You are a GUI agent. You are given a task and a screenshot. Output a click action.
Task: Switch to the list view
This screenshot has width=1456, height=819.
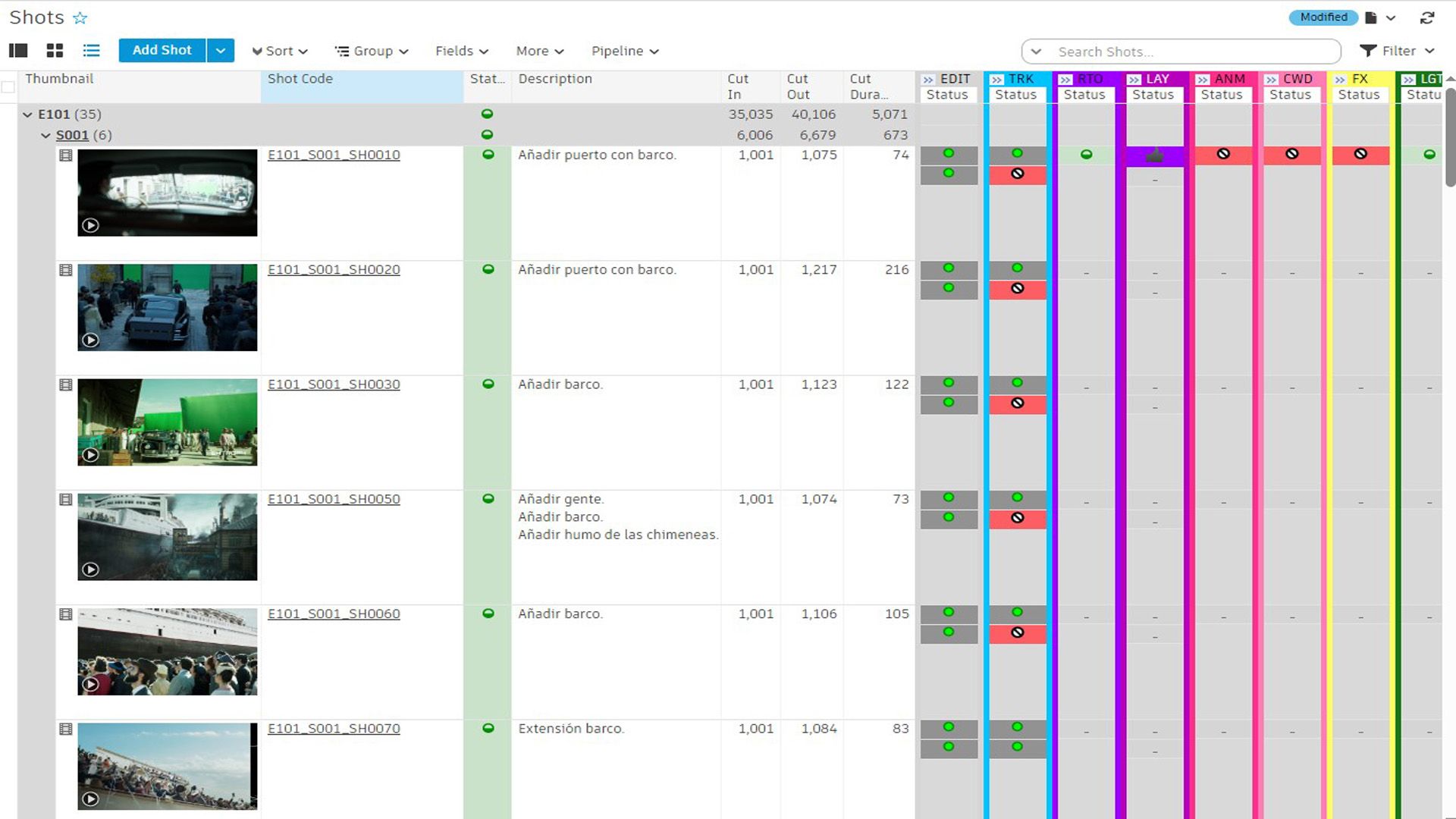pos(92,51)
